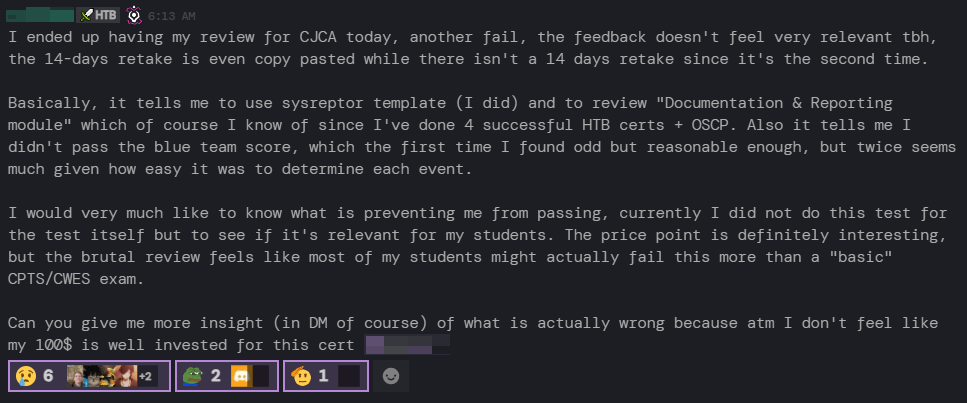
Task: Click the message author's username
Action: [40, 17]
